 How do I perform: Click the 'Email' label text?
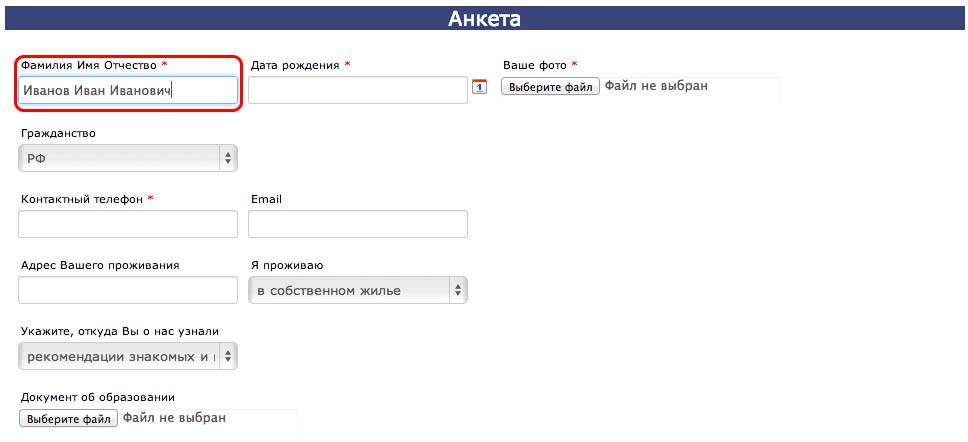point(266,199)
